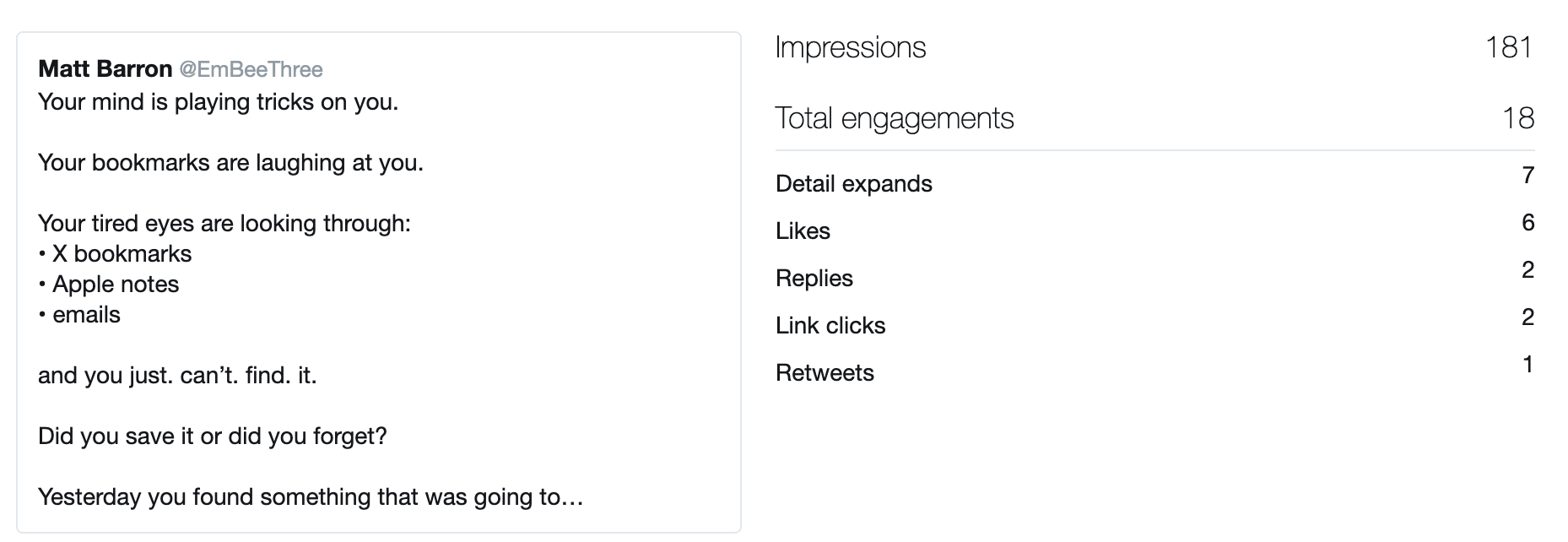The height and width of the screenshot is (542, 1568).
Task: Open the truncated 'Yesterday you found something' line
Action: click(x=311, y=497)
